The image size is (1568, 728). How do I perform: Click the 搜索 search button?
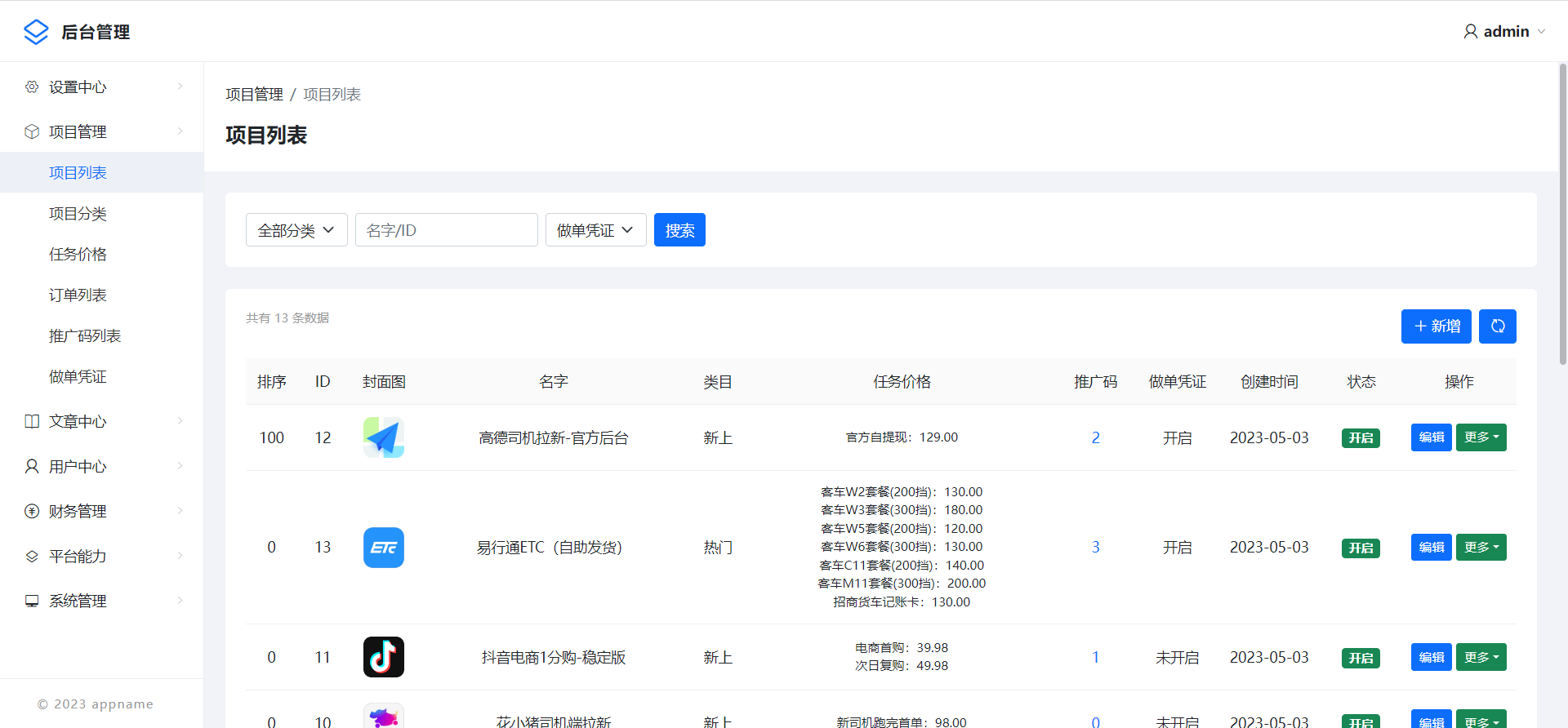click(x=679, y=230)
